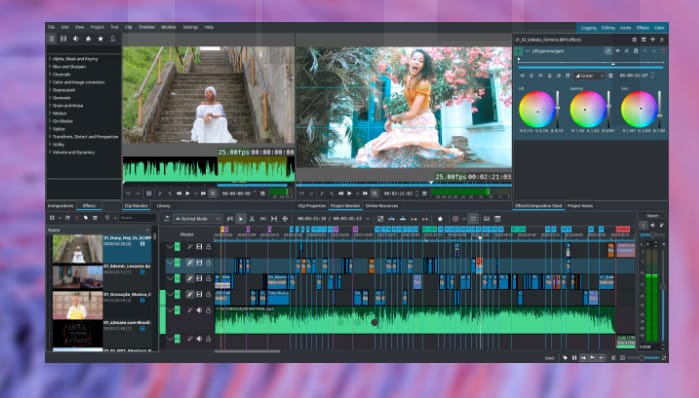This screenshot has height=398, width=699.
Task: Click download new effects icon
Action: [113, 39]
